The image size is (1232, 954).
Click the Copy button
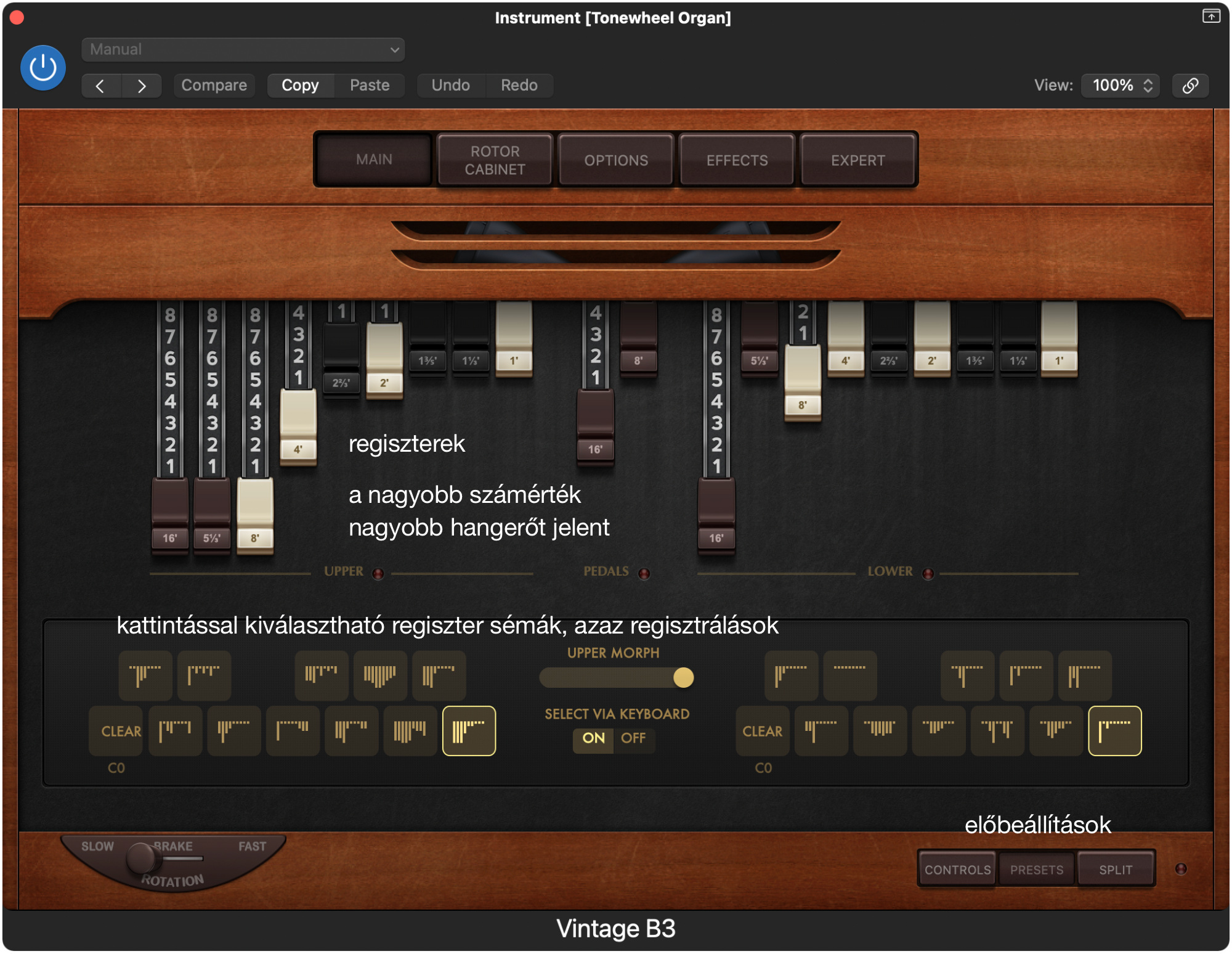click(300, 86)
